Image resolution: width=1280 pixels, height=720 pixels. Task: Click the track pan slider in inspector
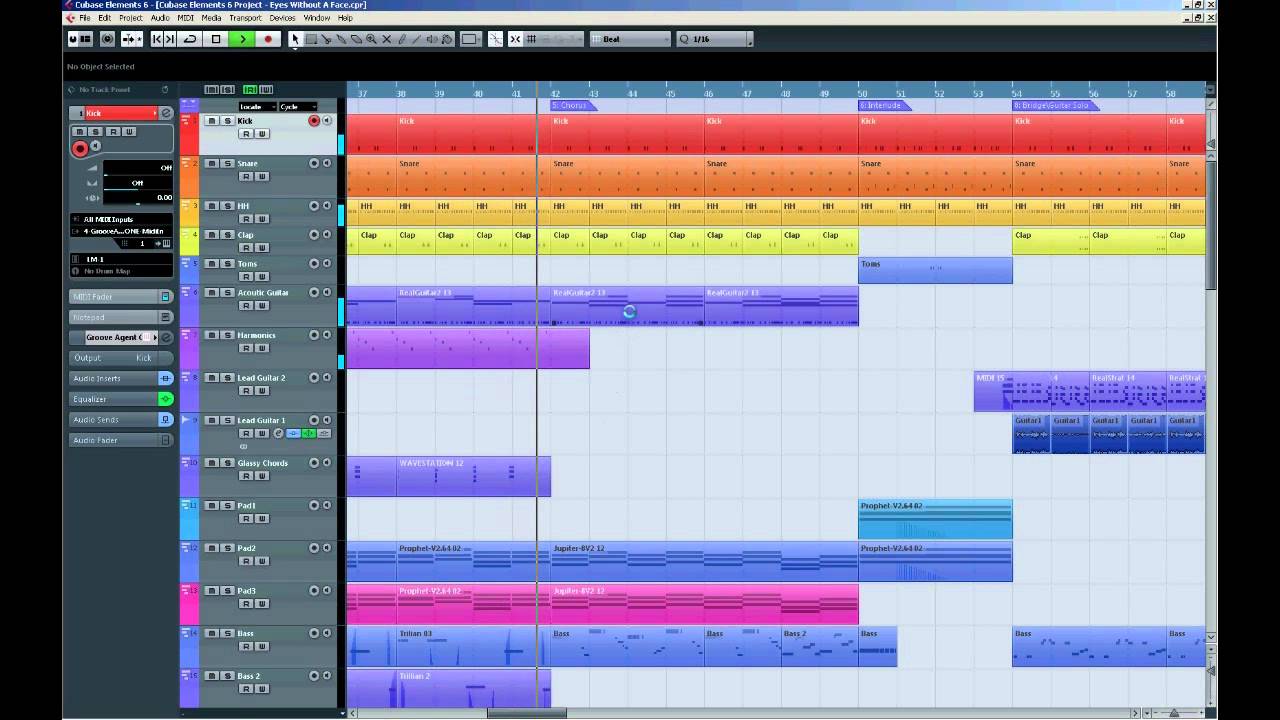click(138, 183)
